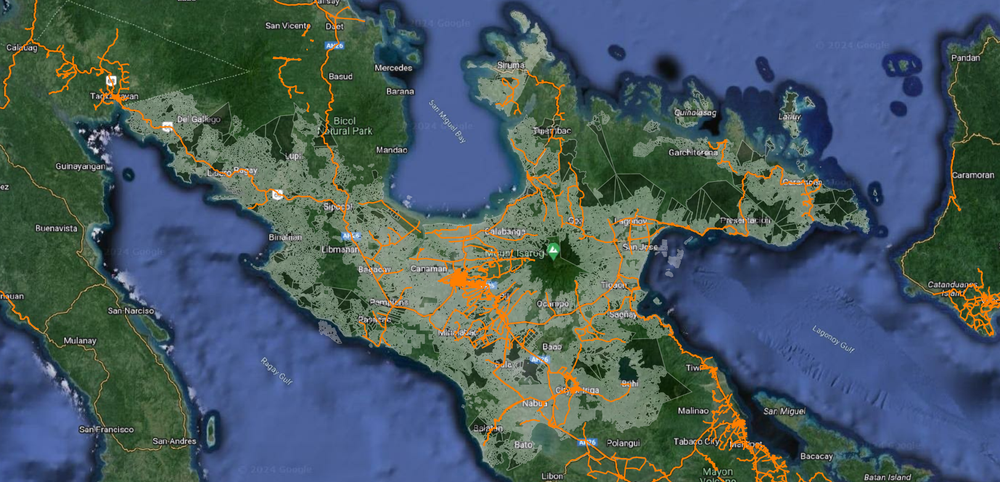
Task: Select the Libmanan town label
Action: click(x=339, y=249)
